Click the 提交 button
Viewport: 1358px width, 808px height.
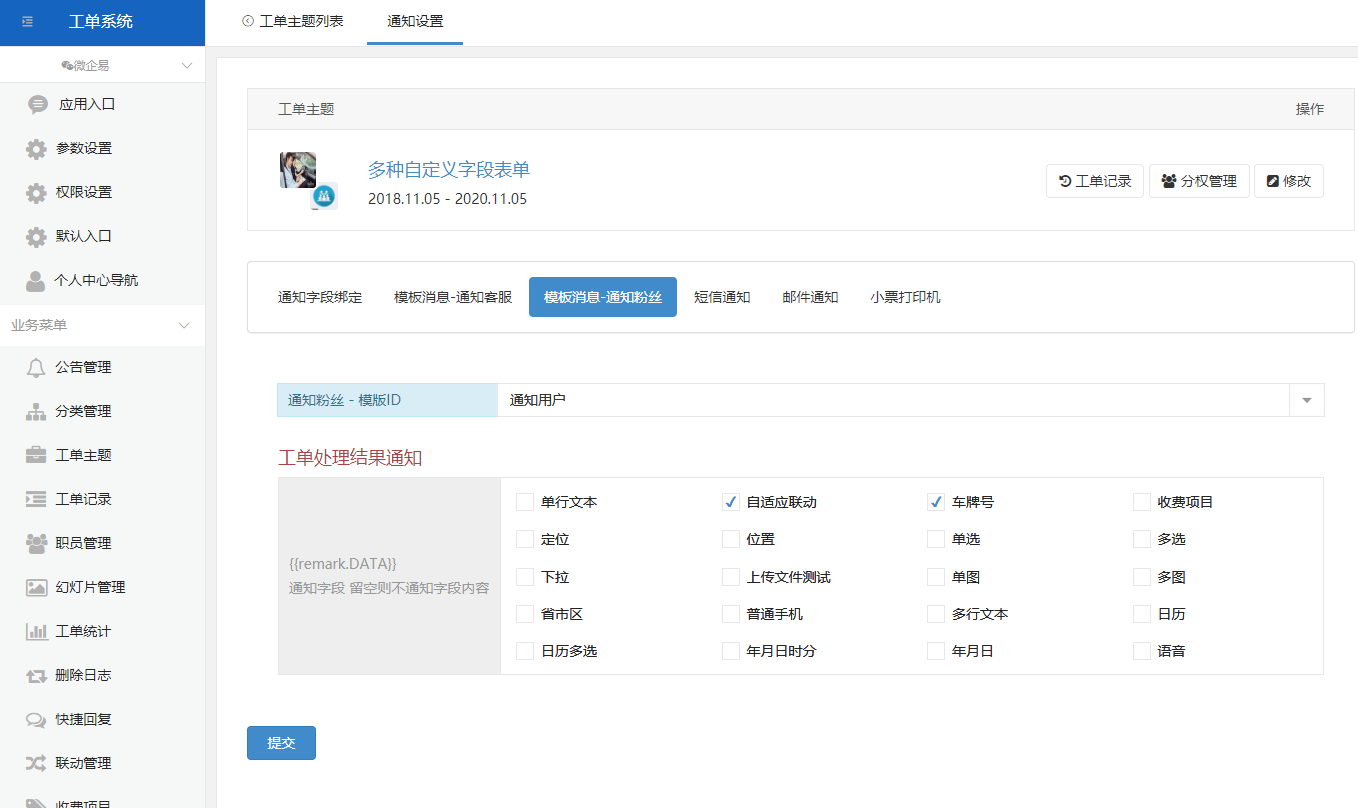(281, 743)
